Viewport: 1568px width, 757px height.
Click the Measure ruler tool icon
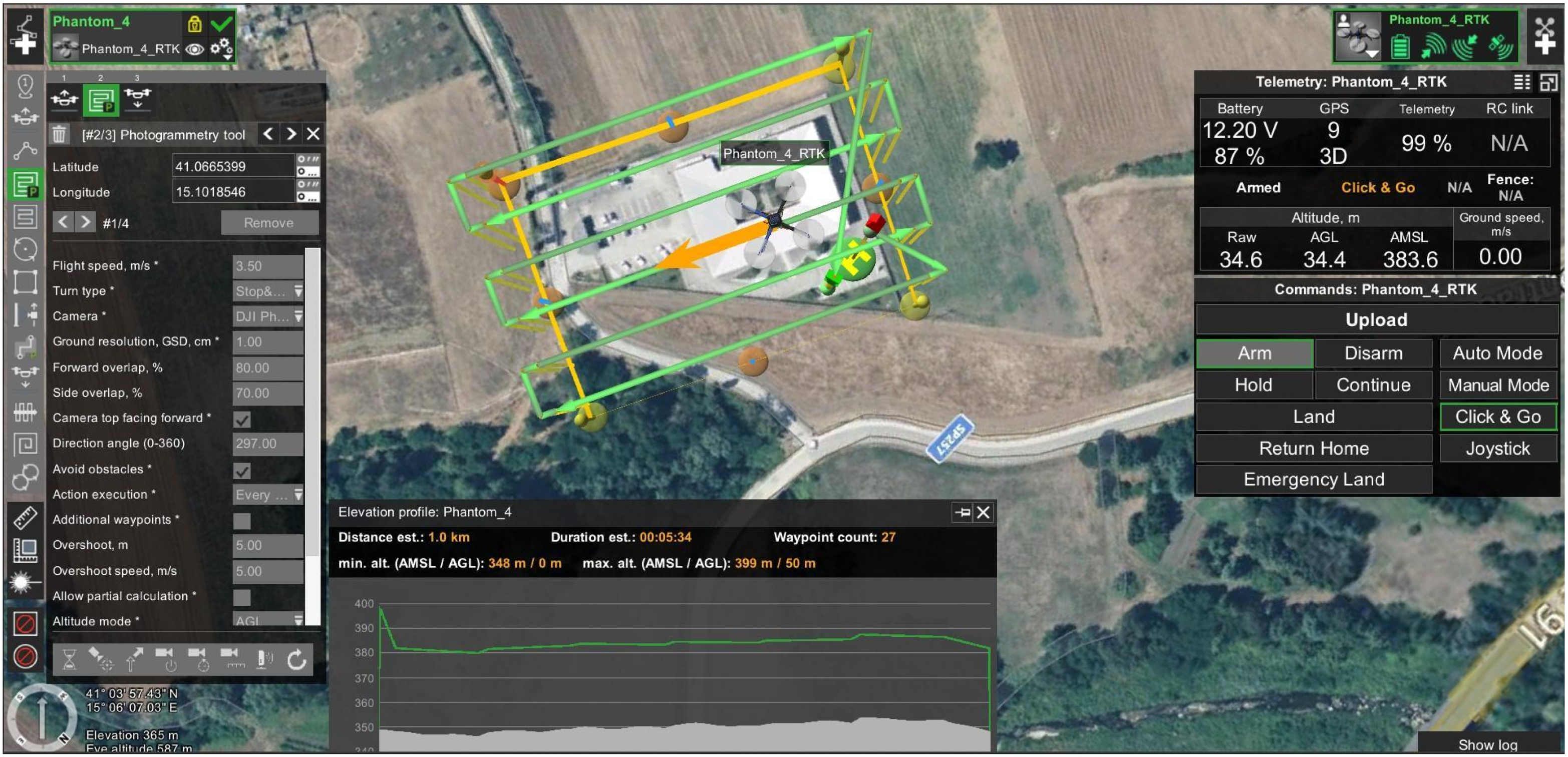(25, 517)
